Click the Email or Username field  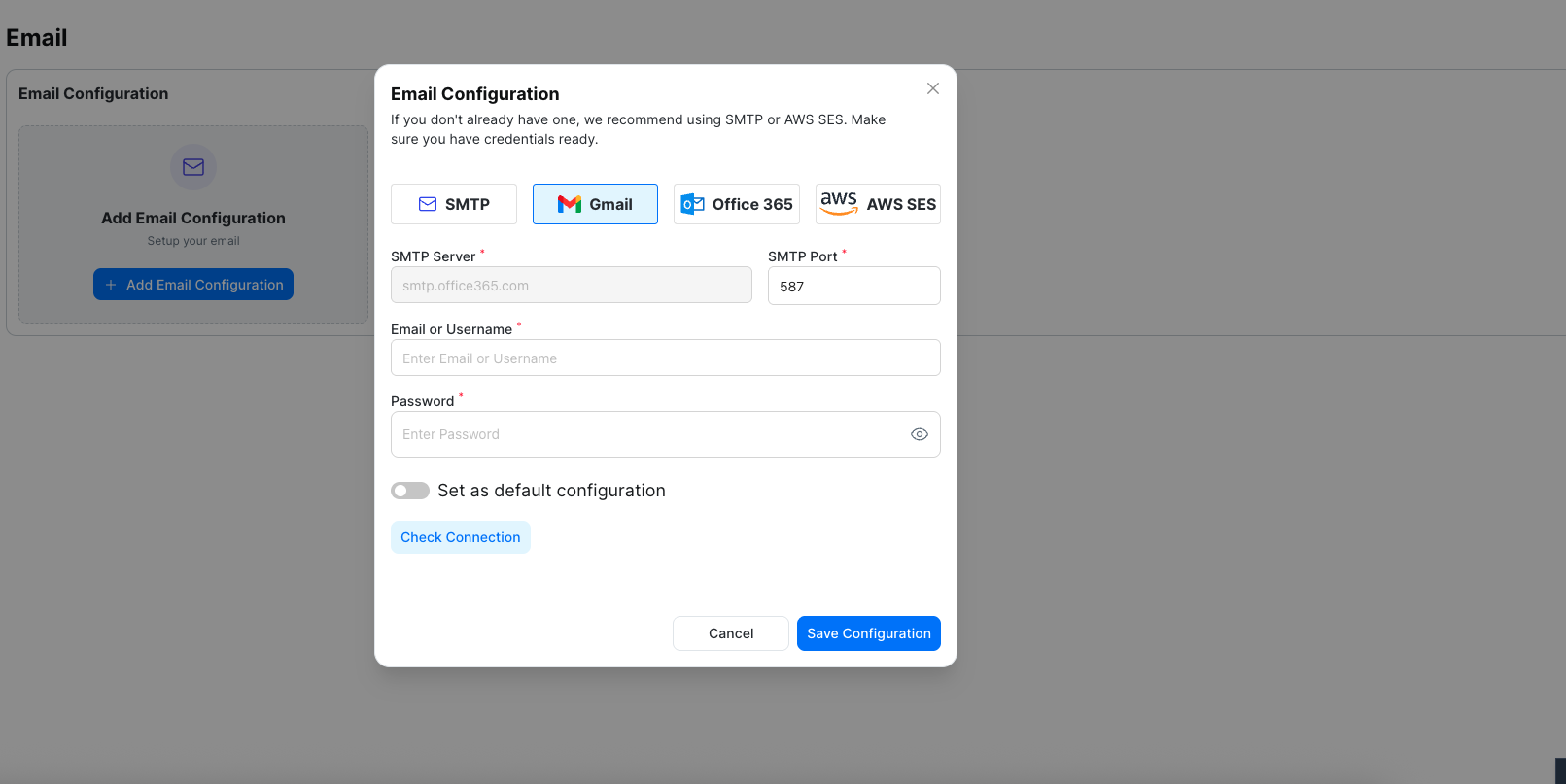(666, 358)
